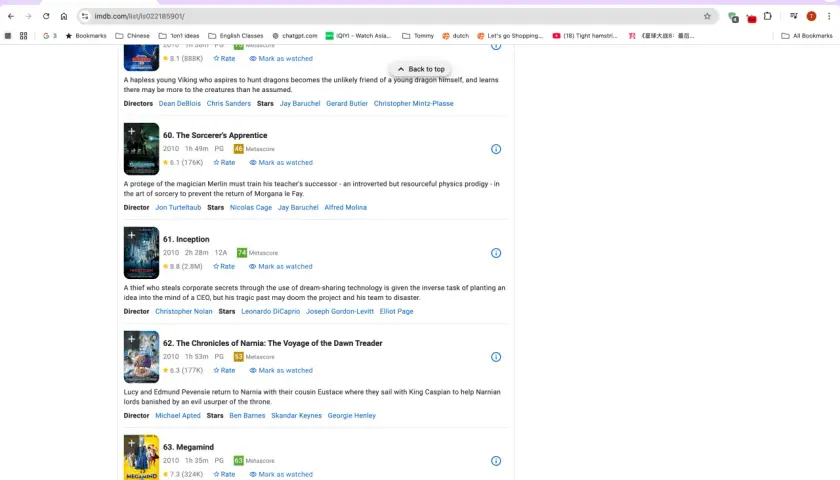Open The Sorcerer's Apprentice title link
Image resolution: width=840 pixels, height=480 pixels.
[215, 135]
